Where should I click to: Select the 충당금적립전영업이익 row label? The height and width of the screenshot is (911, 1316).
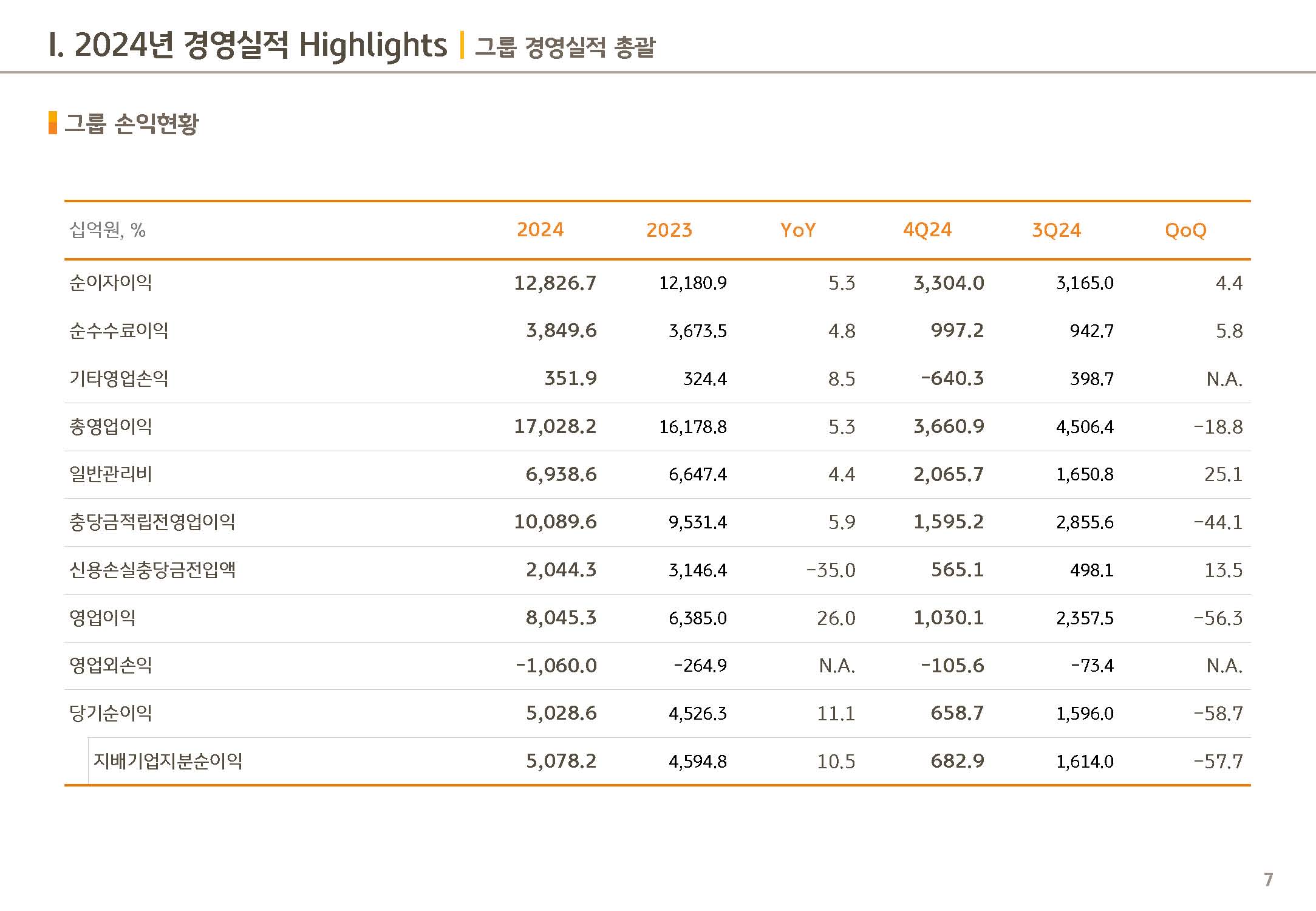(152, 522)
